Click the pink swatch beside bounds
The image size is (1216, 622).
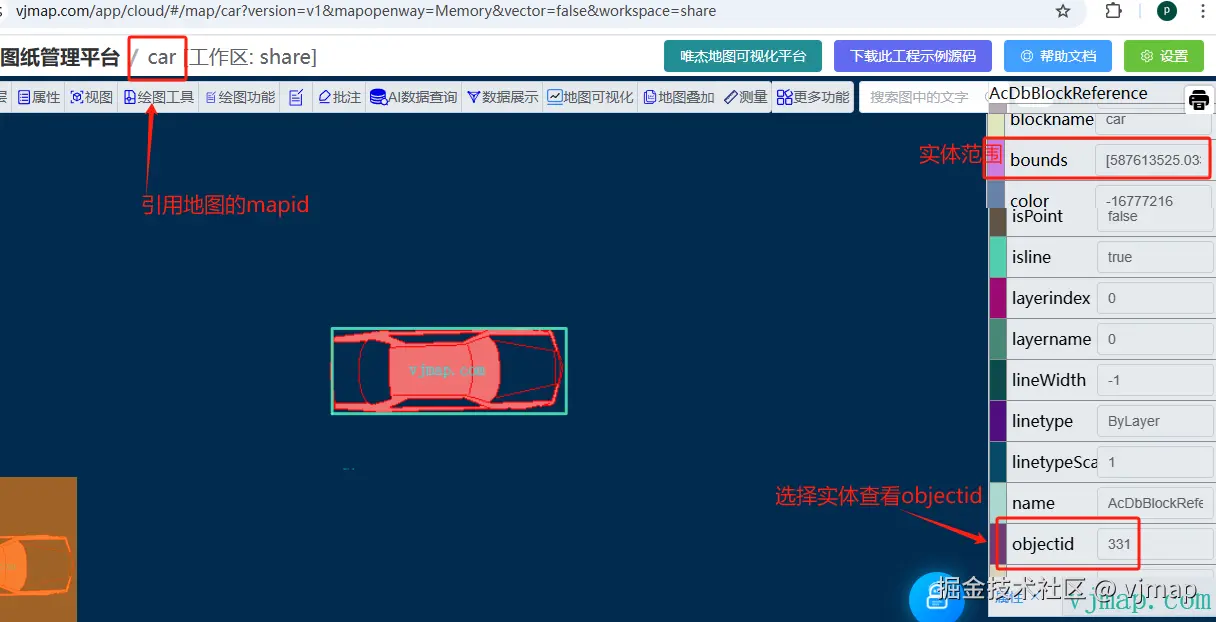point(997,160)
